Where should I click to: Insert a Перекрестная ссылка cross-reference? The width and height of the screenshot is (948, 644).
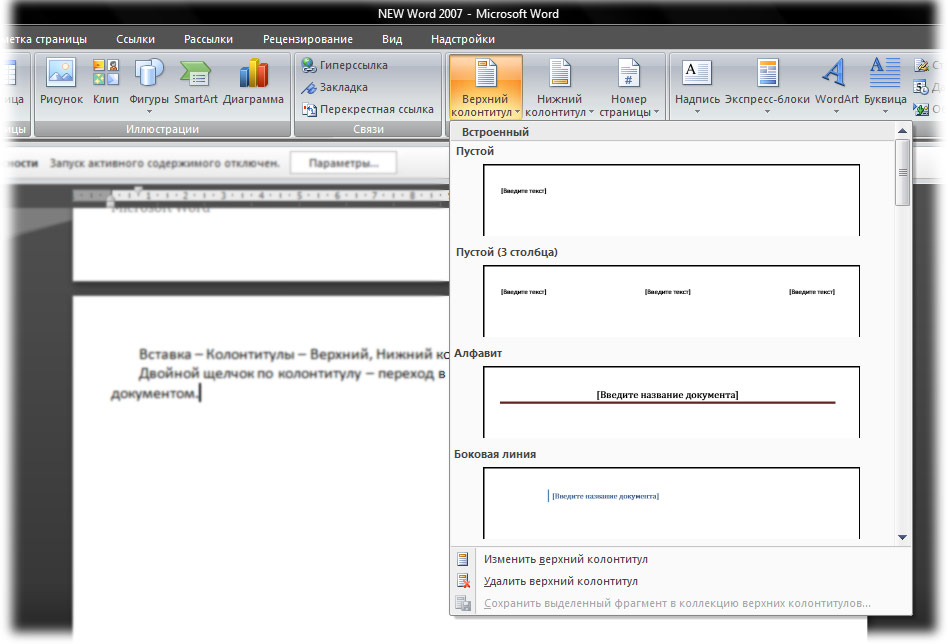368,109
